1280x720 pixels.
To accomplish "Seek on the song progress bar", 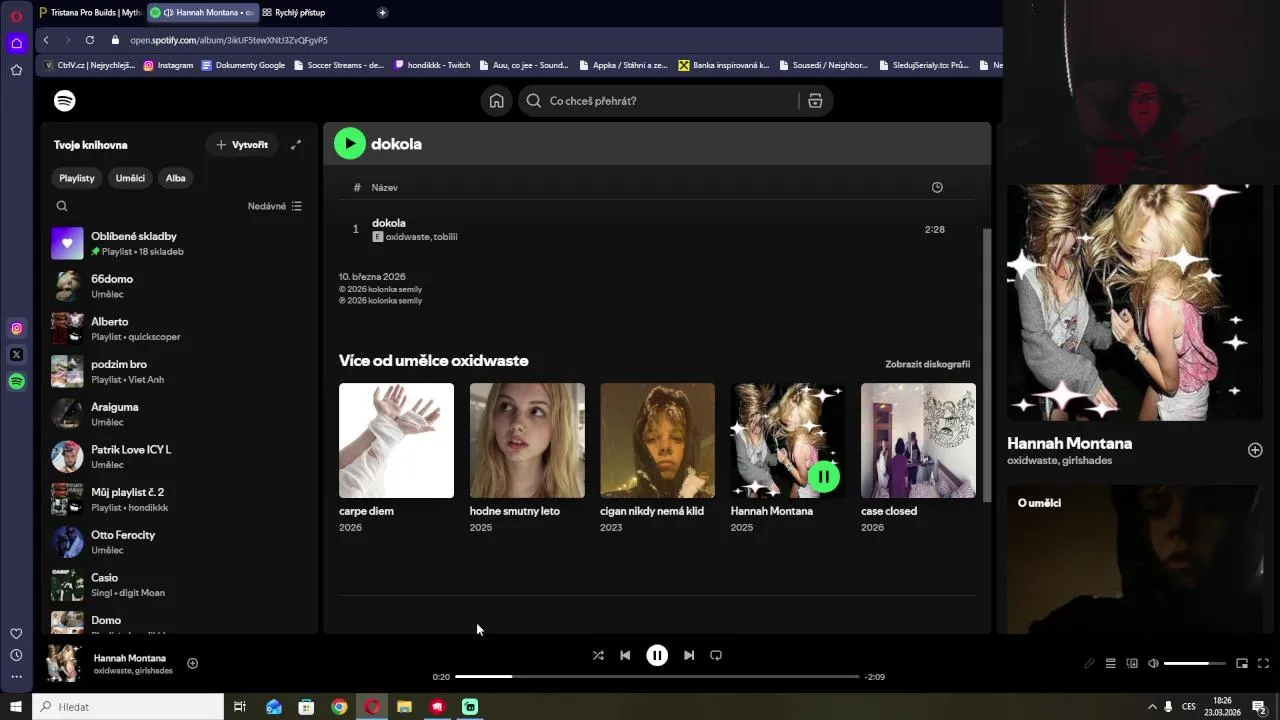I will (x=657, y=677).
